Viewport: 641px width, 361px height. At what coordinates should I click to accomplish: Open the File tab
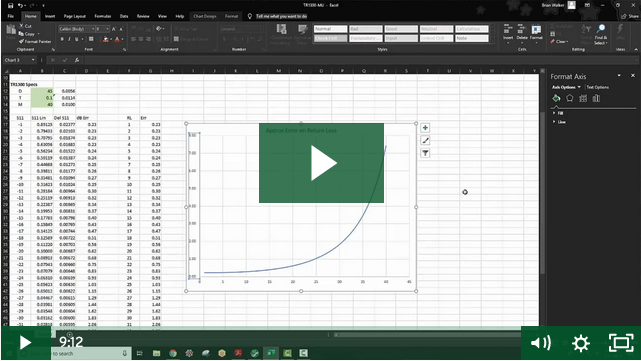(x=11, y=16)
